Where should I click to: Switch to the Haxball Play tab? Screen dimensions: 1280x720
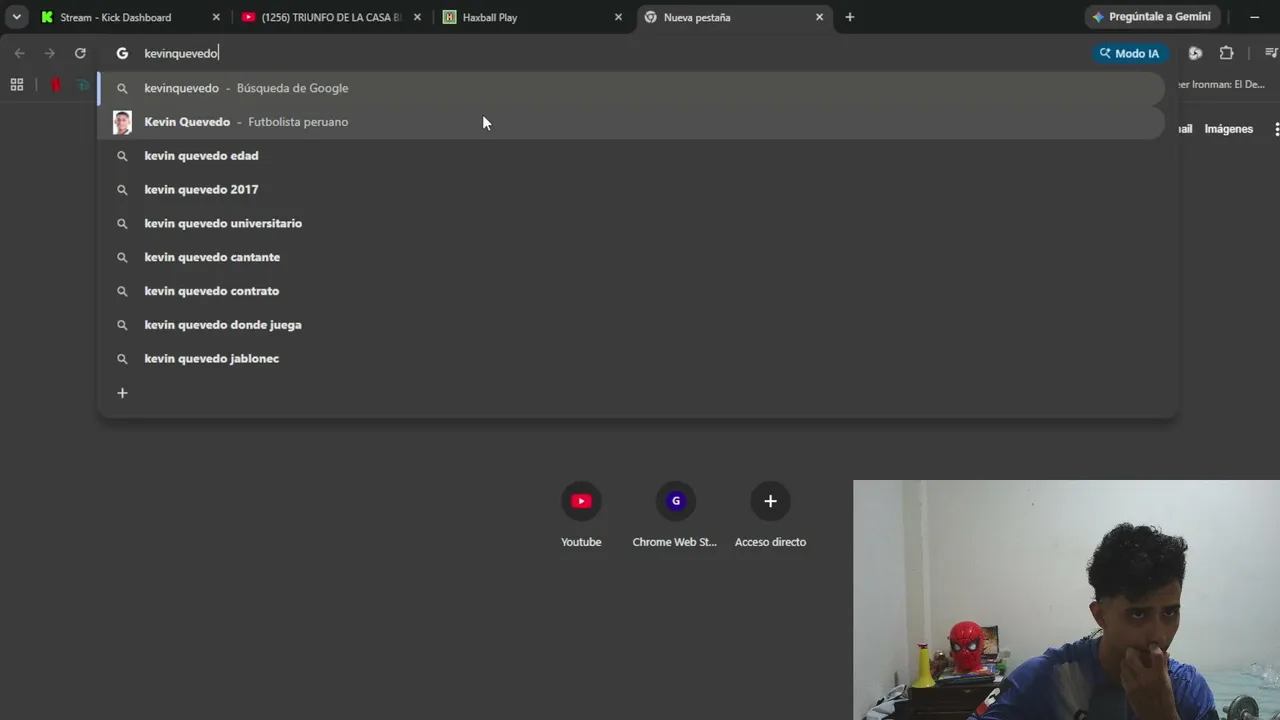[532, 17]
